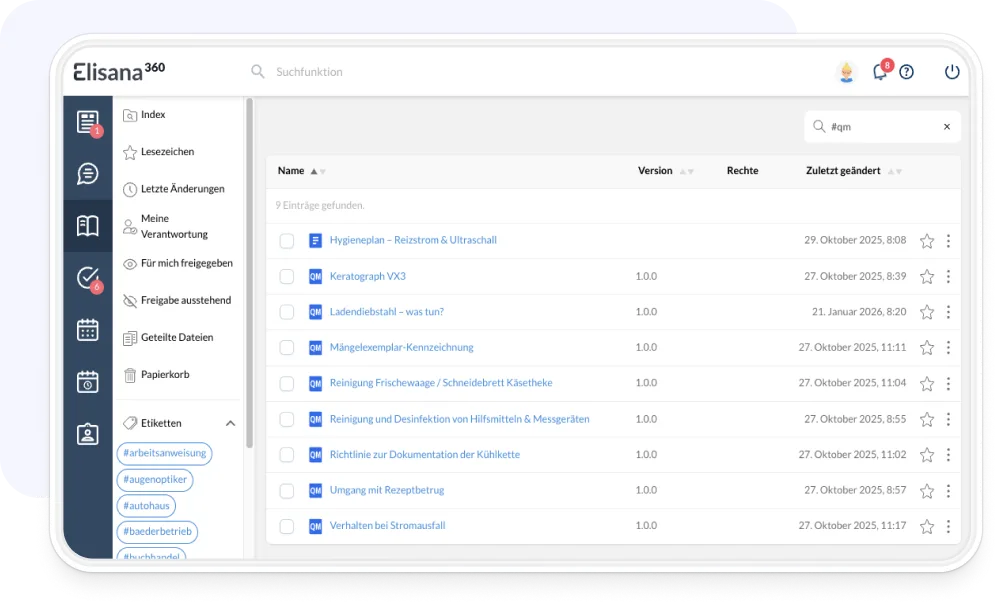
Task: Open Letzte Änderungen menu entry
Action: (173, 189)
